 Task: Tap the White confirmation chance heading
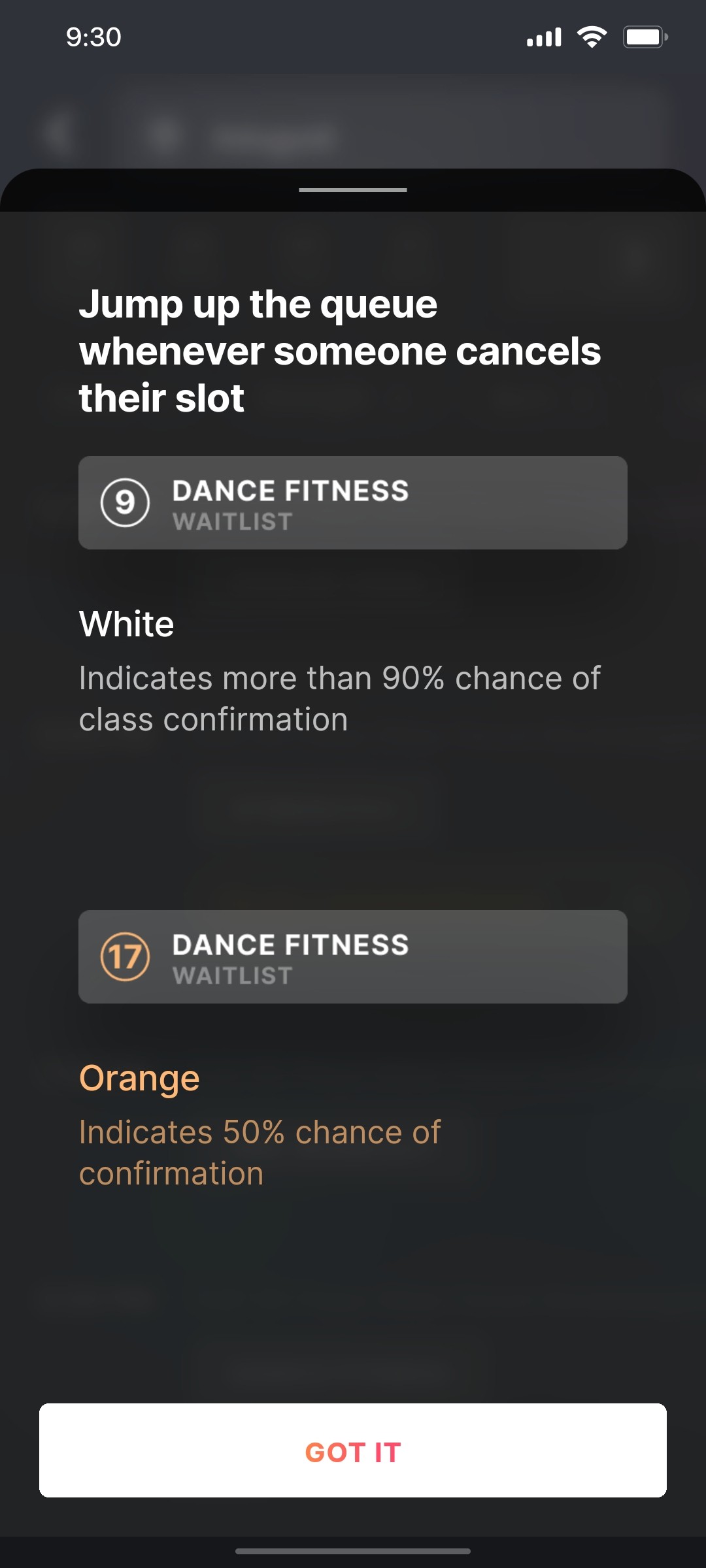pyautogui.click(x=127, y=624)
